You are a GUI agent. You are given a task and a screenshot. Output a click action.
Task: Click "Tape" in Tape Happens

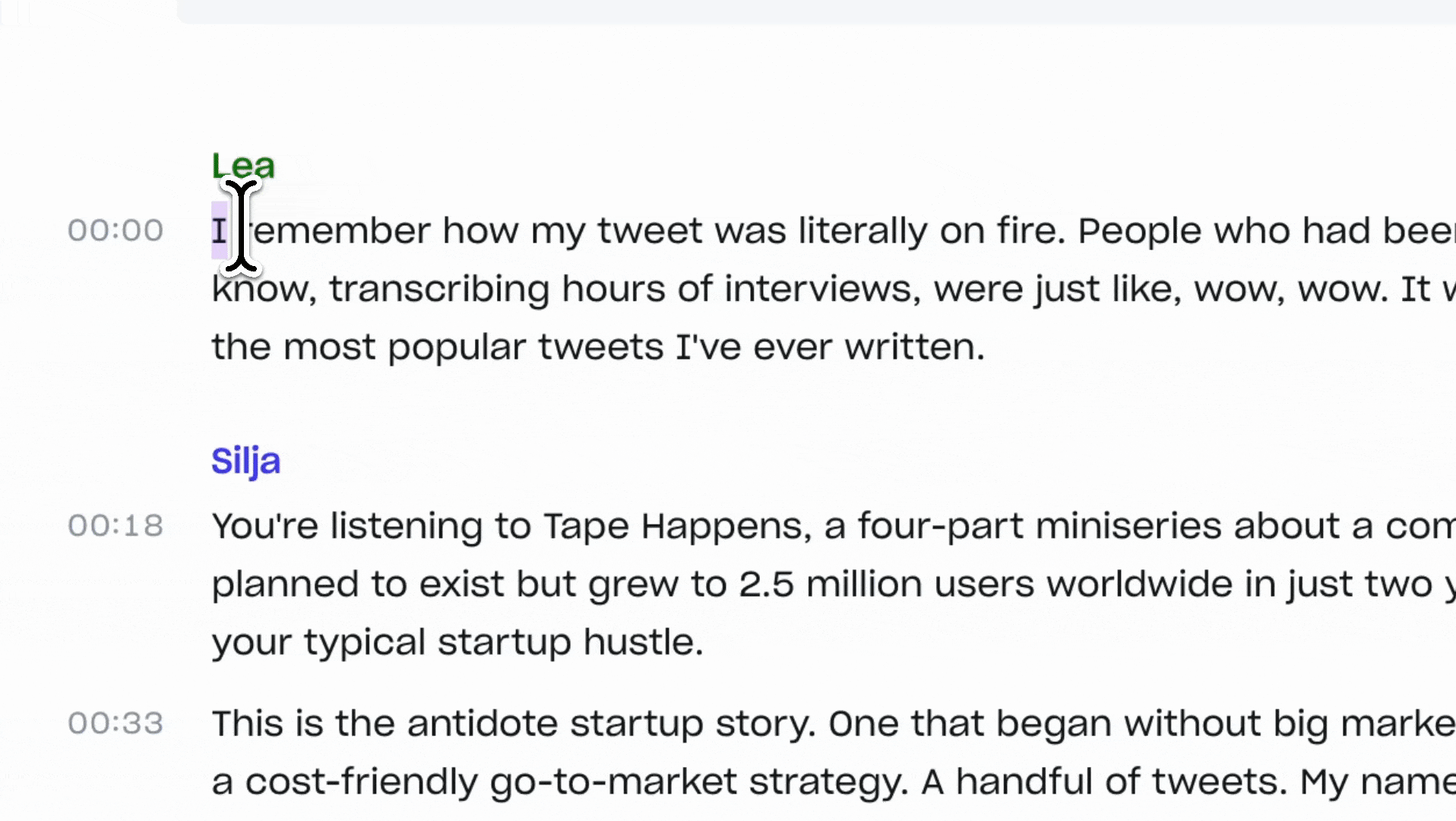586,526
